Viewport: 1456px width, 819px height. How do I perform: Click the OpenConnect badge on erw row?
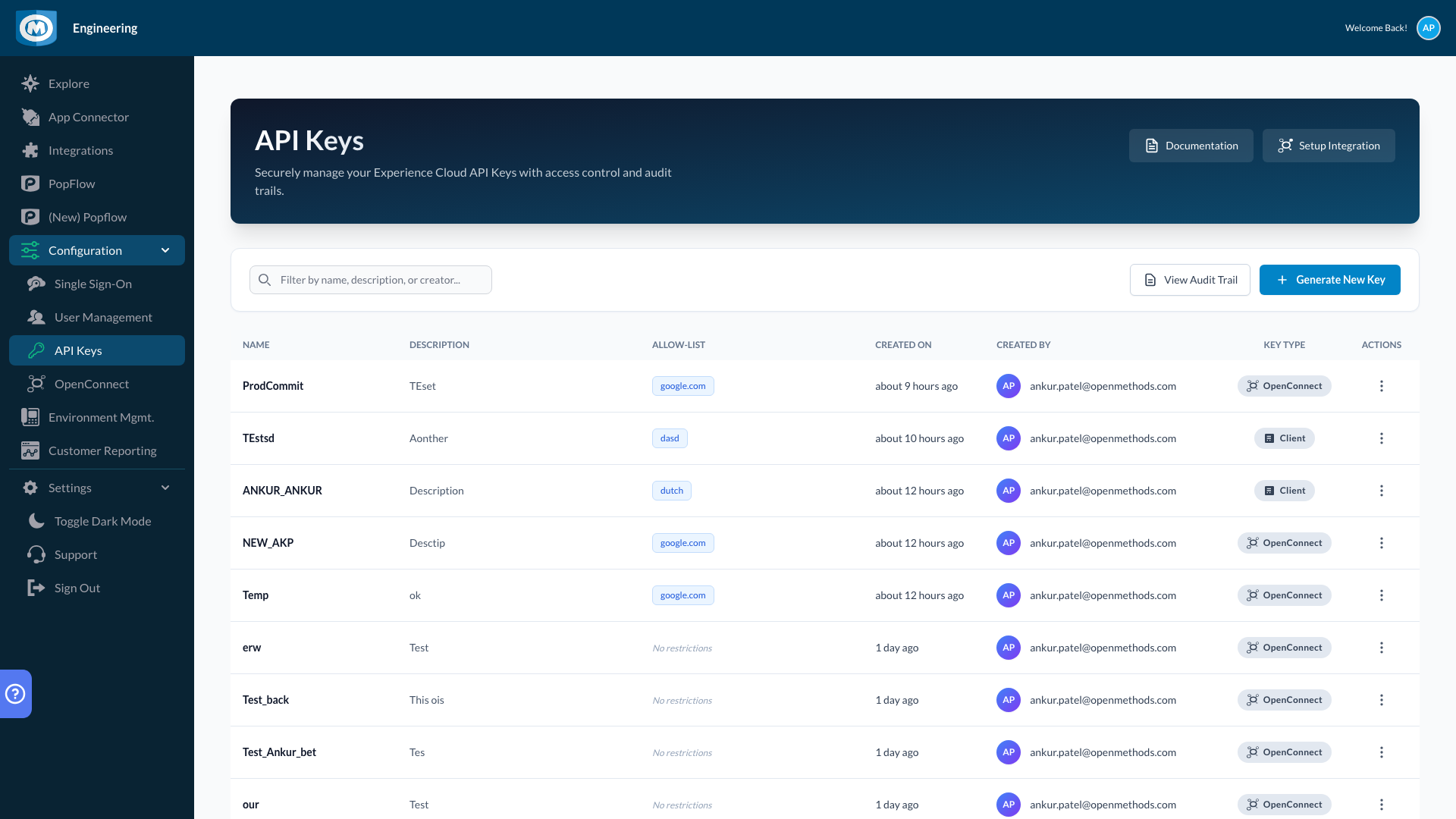pyautogui.click(x=1284, y=648)
